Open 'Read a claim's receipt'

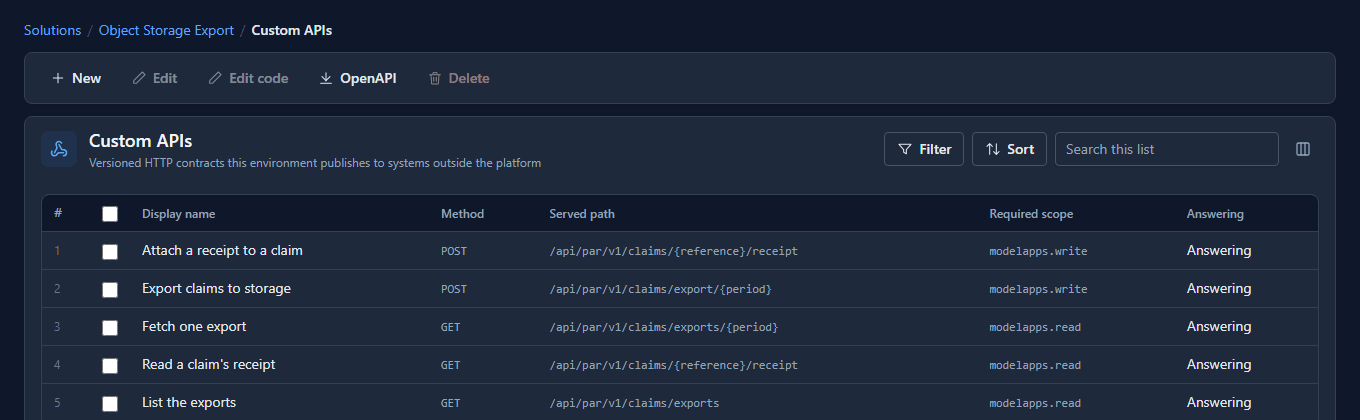click(208, 364)
